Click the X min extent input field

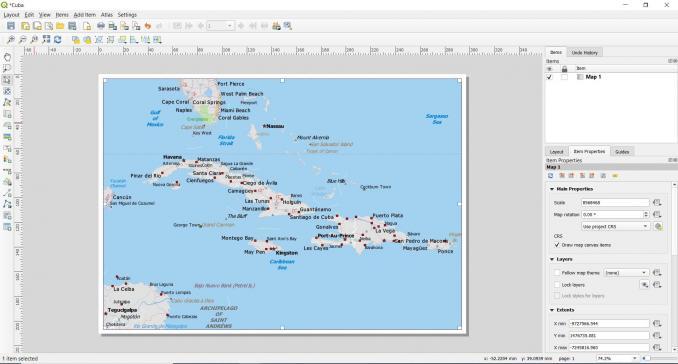click(x=609, y=323)
